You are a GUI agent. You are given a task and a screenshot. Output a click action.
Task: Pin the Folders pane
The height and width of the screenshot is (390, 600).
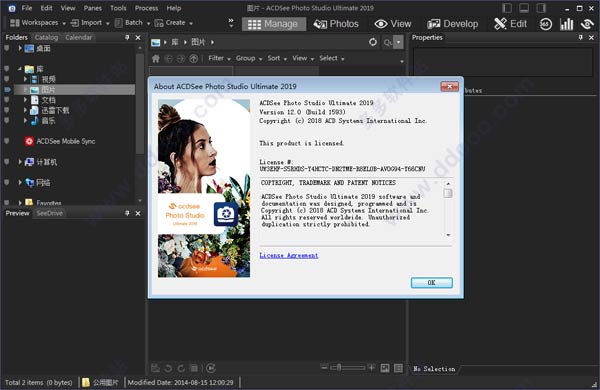[127, 38]
